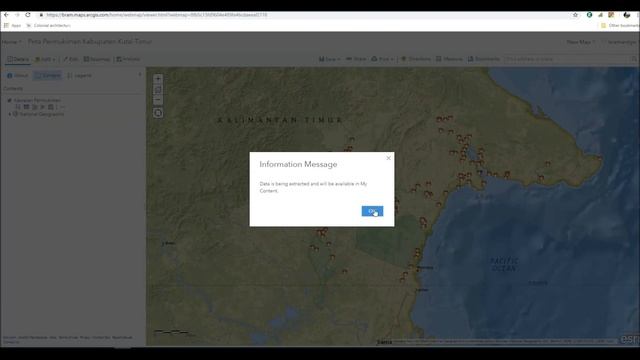The width and height of the screenshot is (640, 360).
Task: Filter the Kawasan Permukiman layer
Action: pyautogui.click(x=42, y=107)
